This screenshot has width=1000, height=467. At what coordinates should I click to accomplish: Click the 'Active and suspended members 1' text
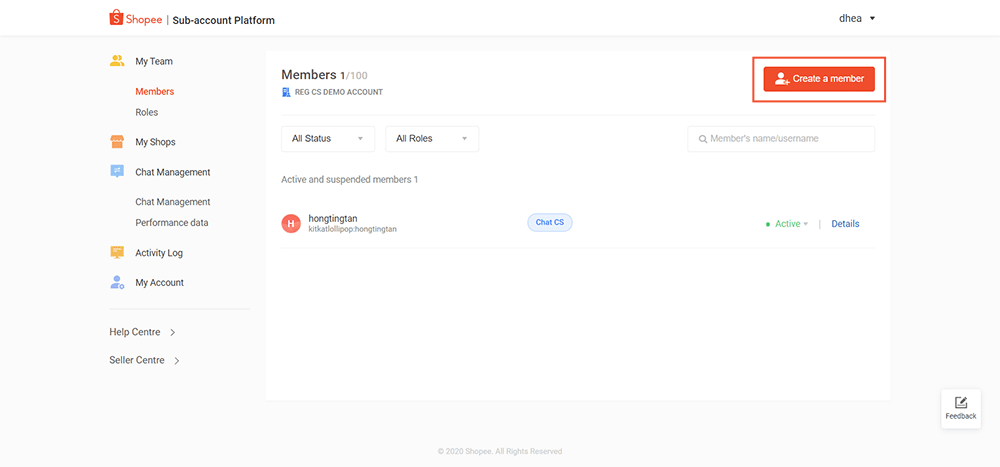point(349,179)
